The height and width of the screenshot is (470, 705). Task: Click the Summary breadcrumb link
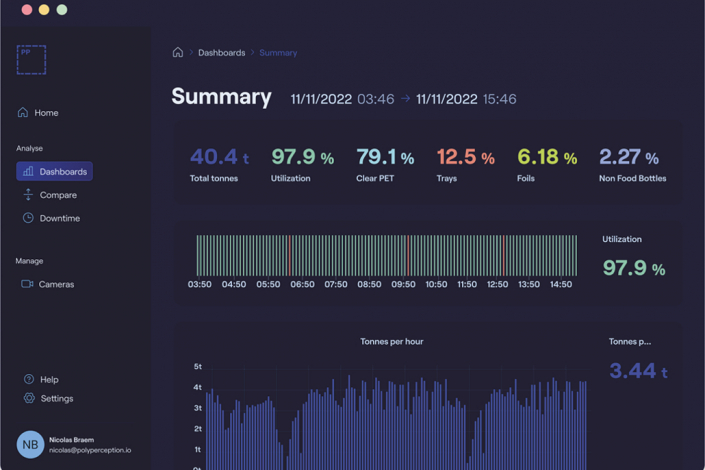coord(278,53)
